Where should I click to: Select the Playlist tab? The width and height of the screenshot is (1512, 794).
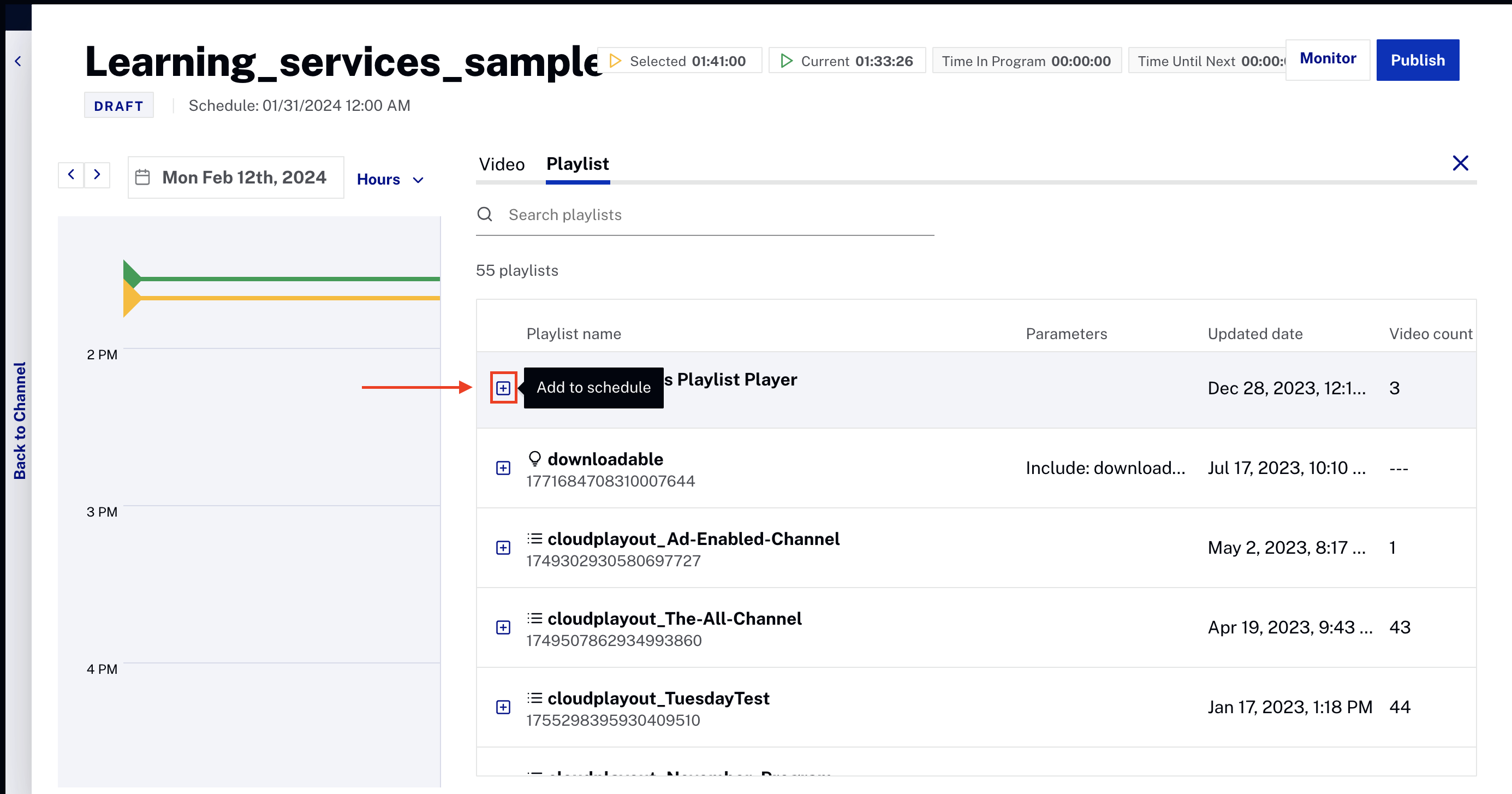pyautogui.click(x=577, y=164)
